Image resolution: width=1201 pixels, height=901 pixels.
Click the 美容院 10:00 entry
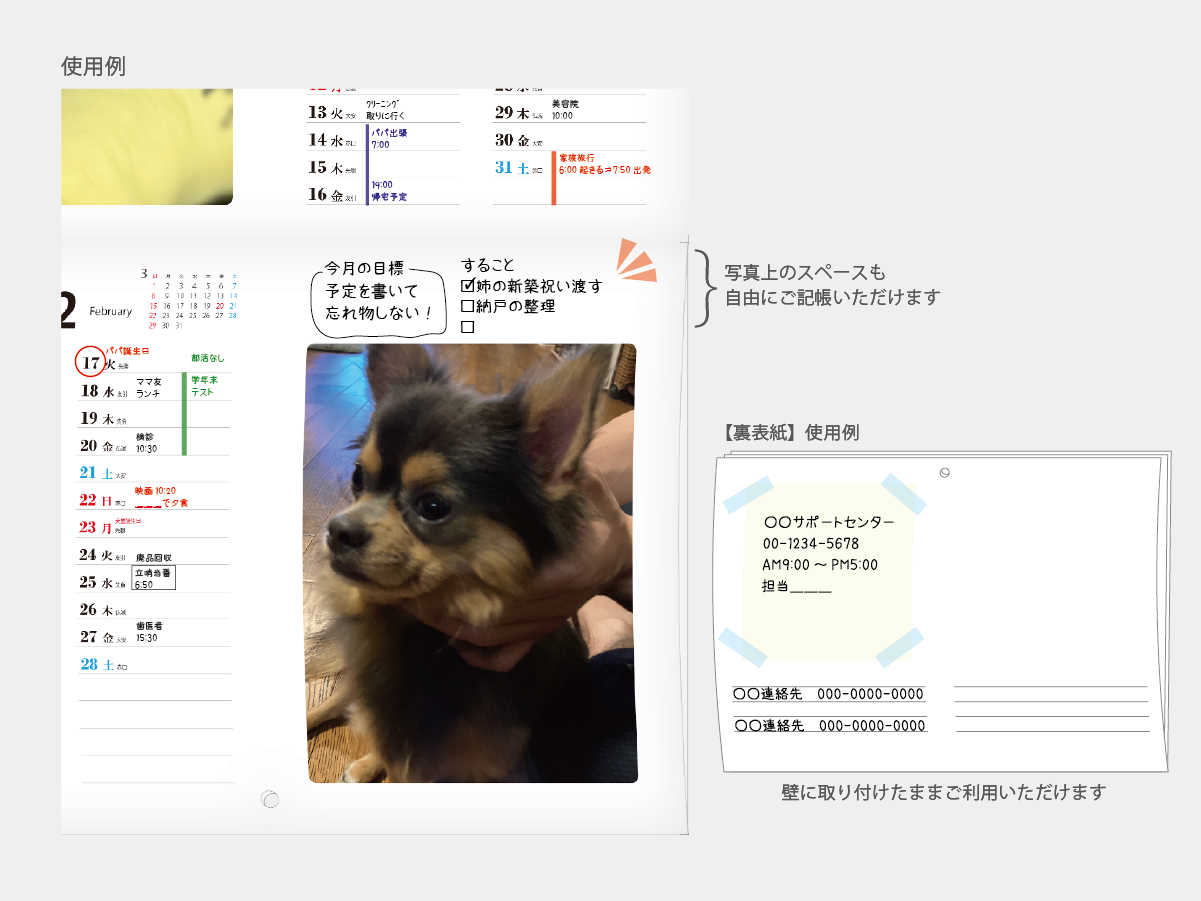[565, 110]
